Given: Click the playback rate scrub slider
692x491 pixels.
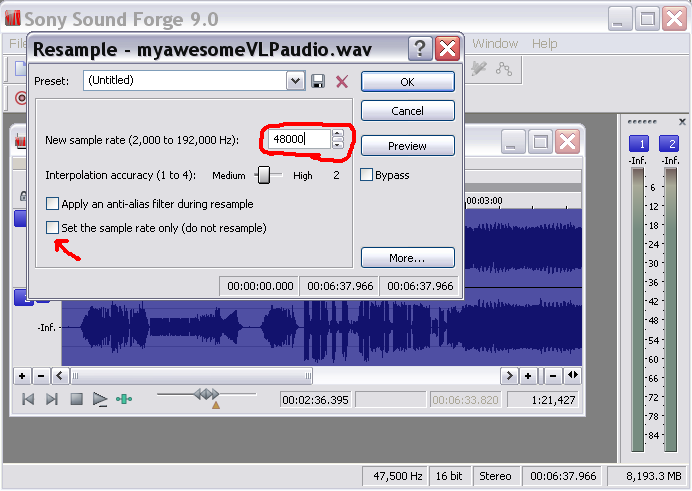Looking at the screenshot, I should [207, 394].
